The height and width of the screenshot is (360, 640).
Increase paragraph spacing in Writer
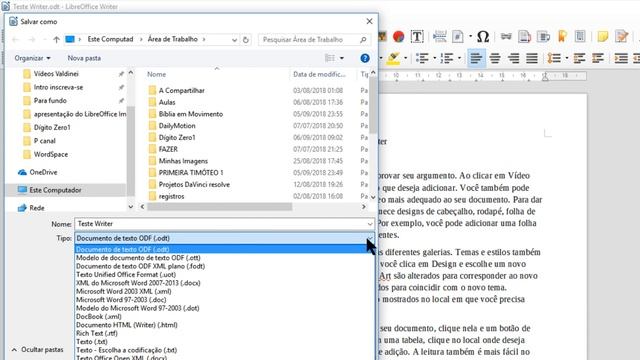579,58
